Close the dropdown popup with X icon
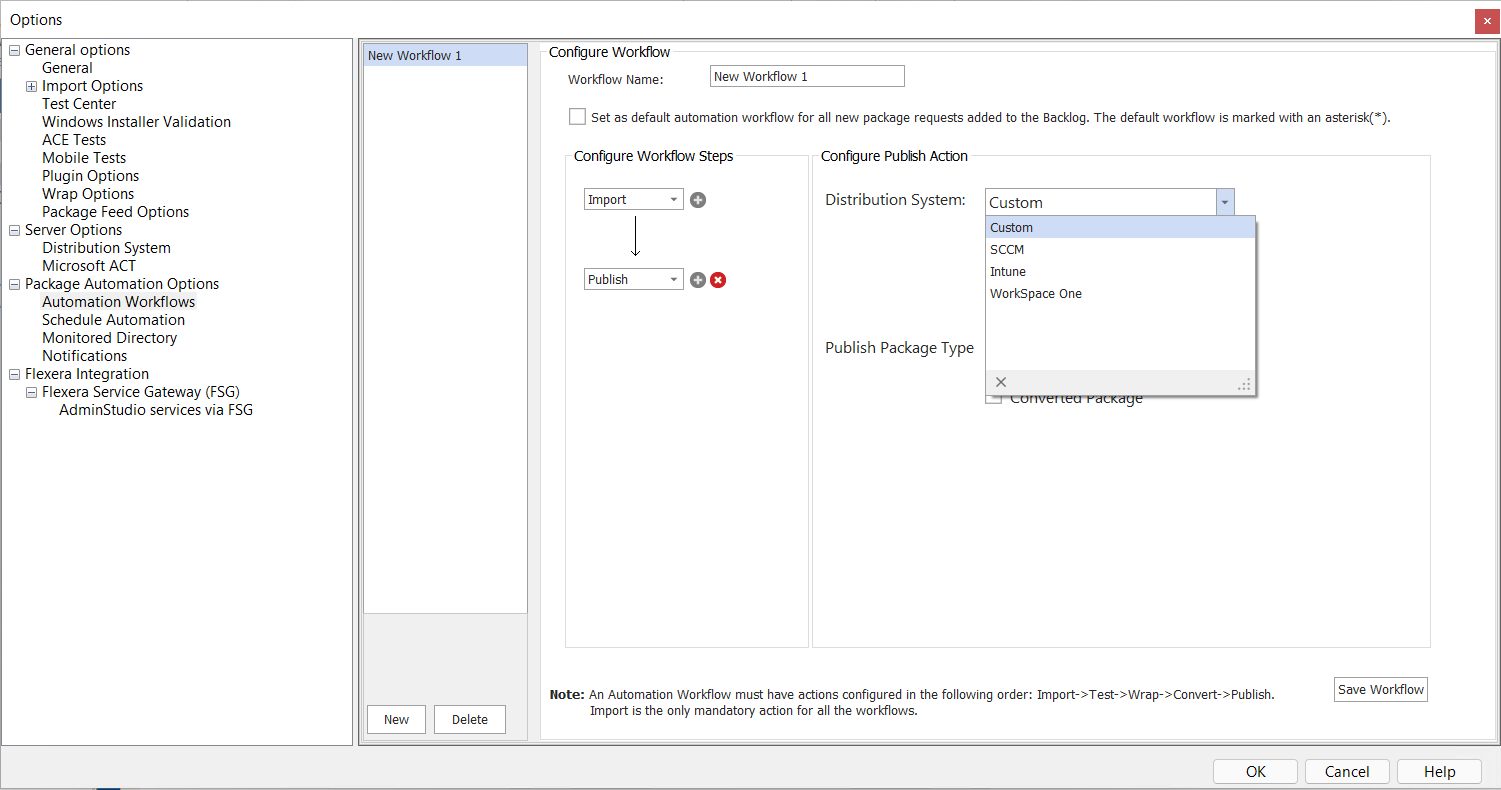Image resolution: width=1501 pixels, height=790 pixels. (1001, 382)
